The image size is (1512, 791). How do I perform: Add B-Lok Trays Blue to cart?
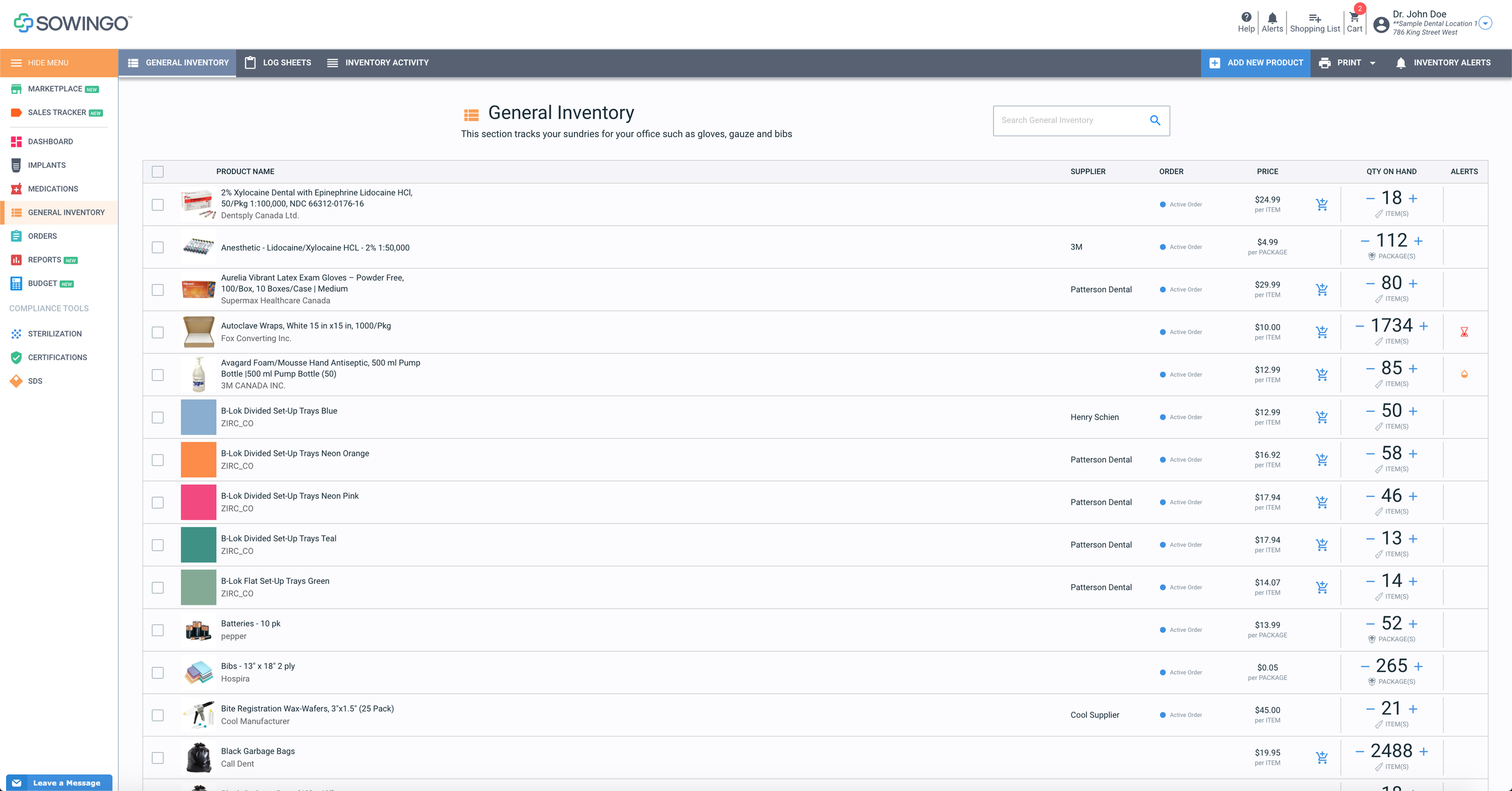point(1321,417)
